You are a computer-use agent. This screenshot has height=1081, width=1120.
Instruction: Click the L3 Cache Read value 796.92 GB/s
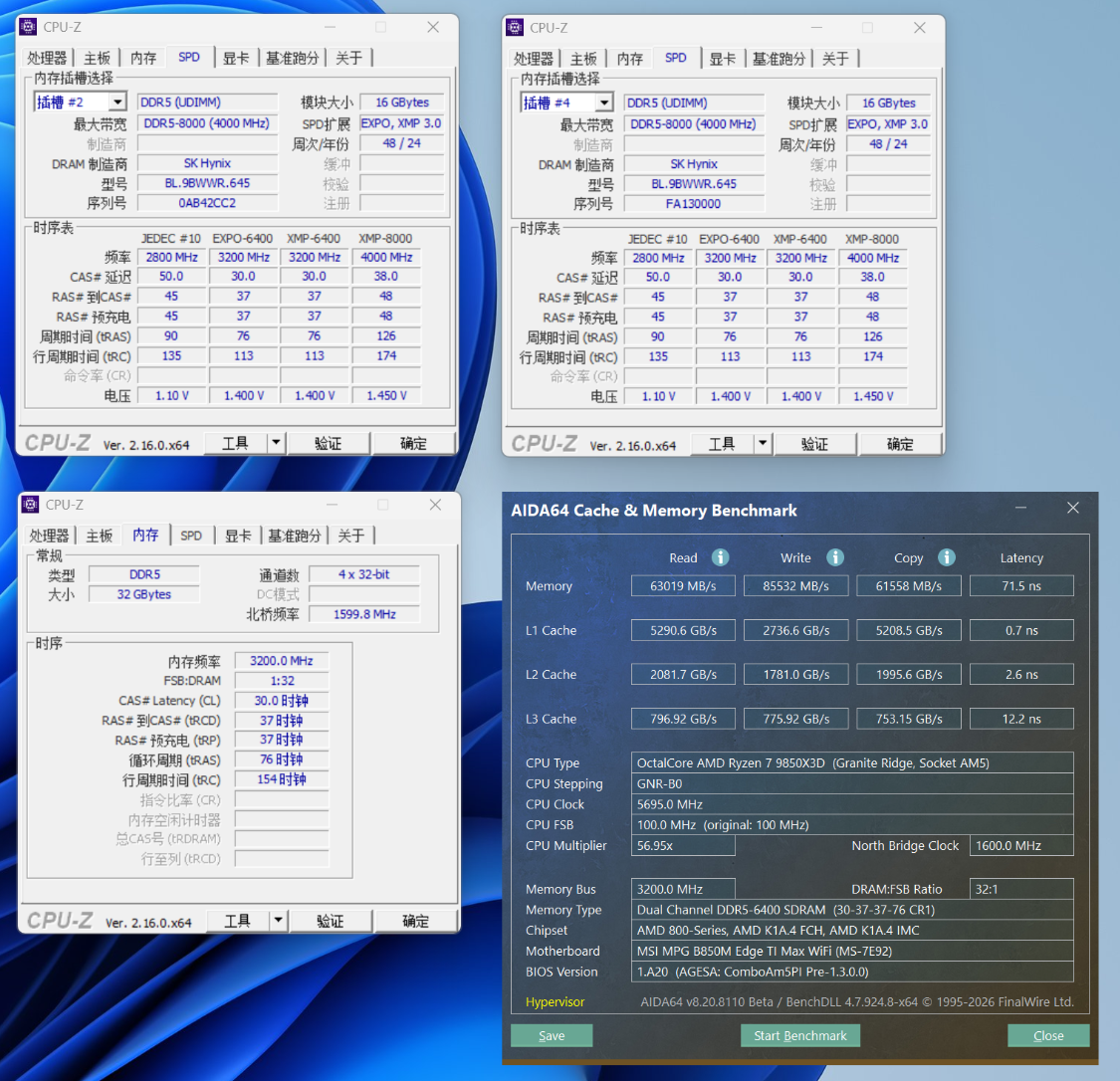[683, 719]
